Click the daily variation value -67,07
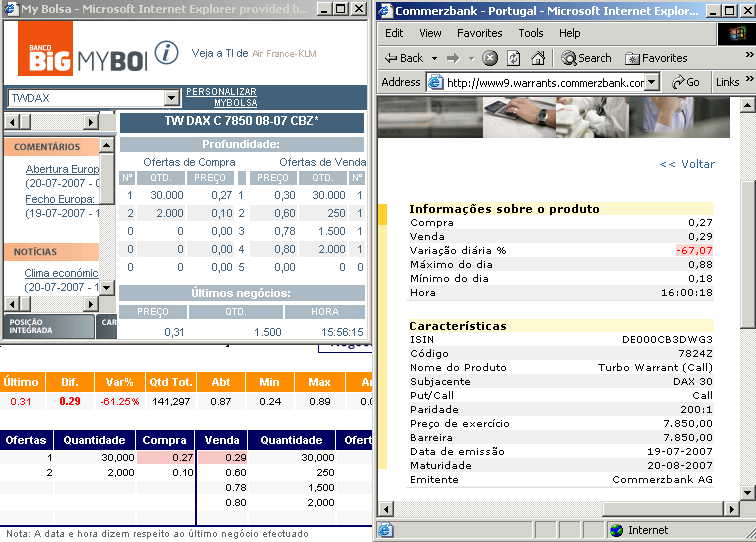756x542 pixels. click(694, 251)
